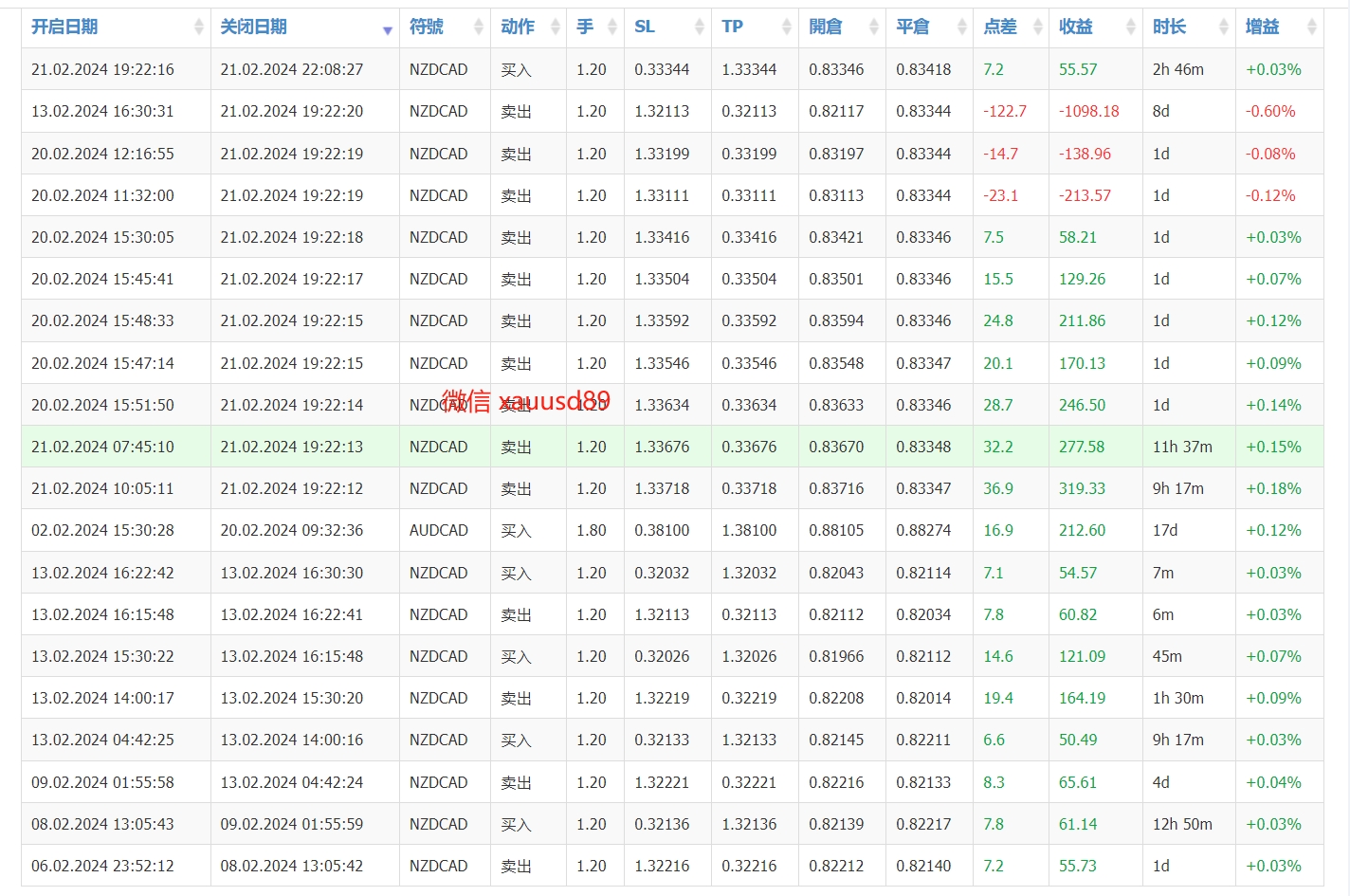The height and width of the screenshot is (896, 1350).
Task: Click the 关闭日期 active sort arrow
Action: coord(387,30)
